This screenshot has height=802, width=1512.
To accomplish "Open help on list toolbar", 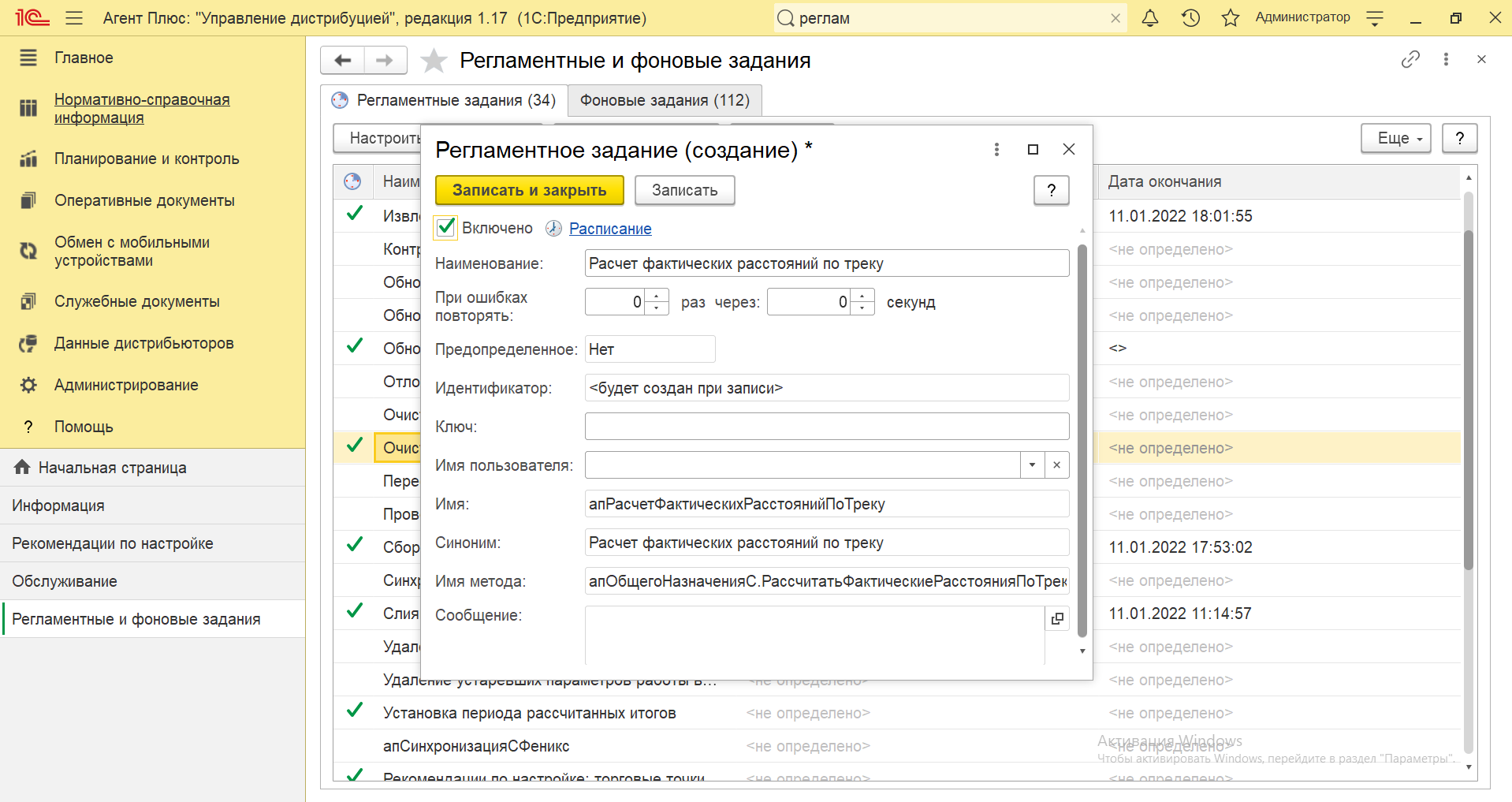I will (1459, 138).
